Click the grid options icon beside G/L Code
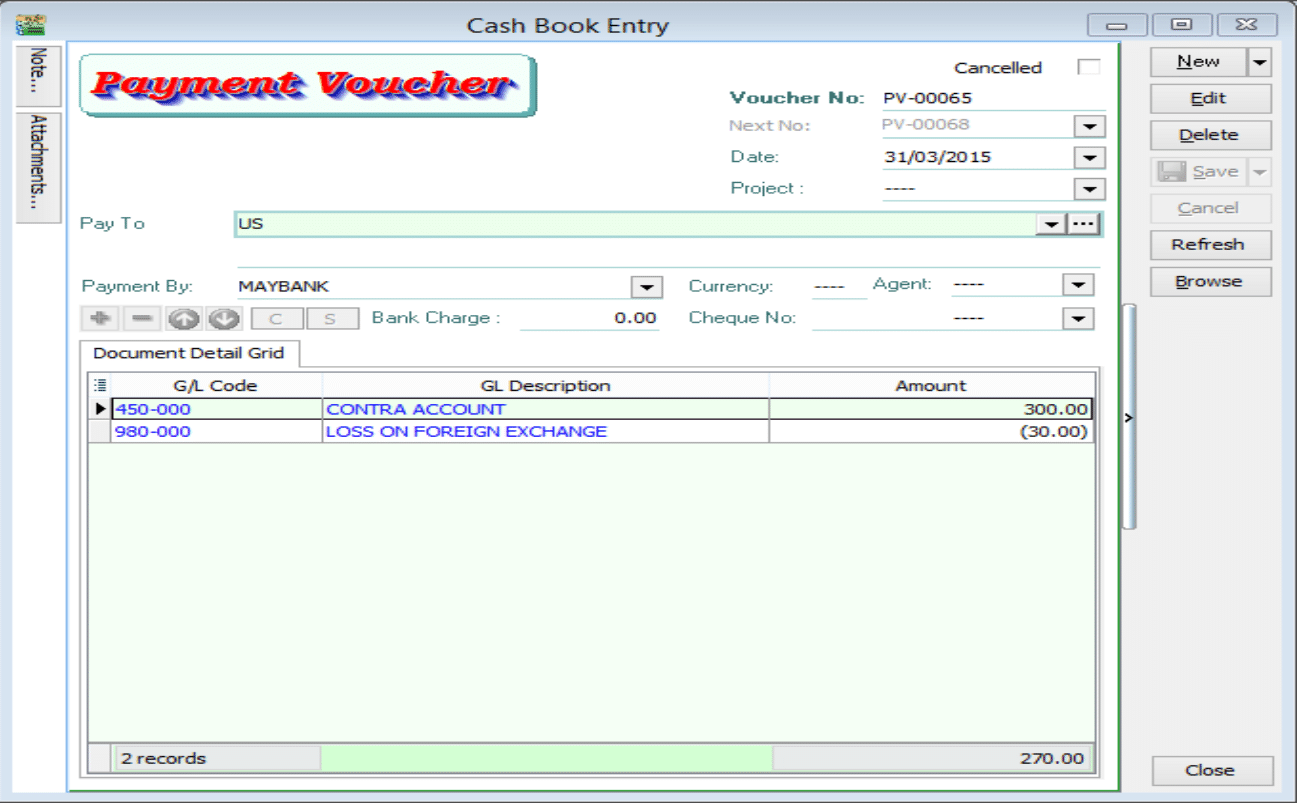The height and width of the screenshot is (805, 1298). coord(99,385)
